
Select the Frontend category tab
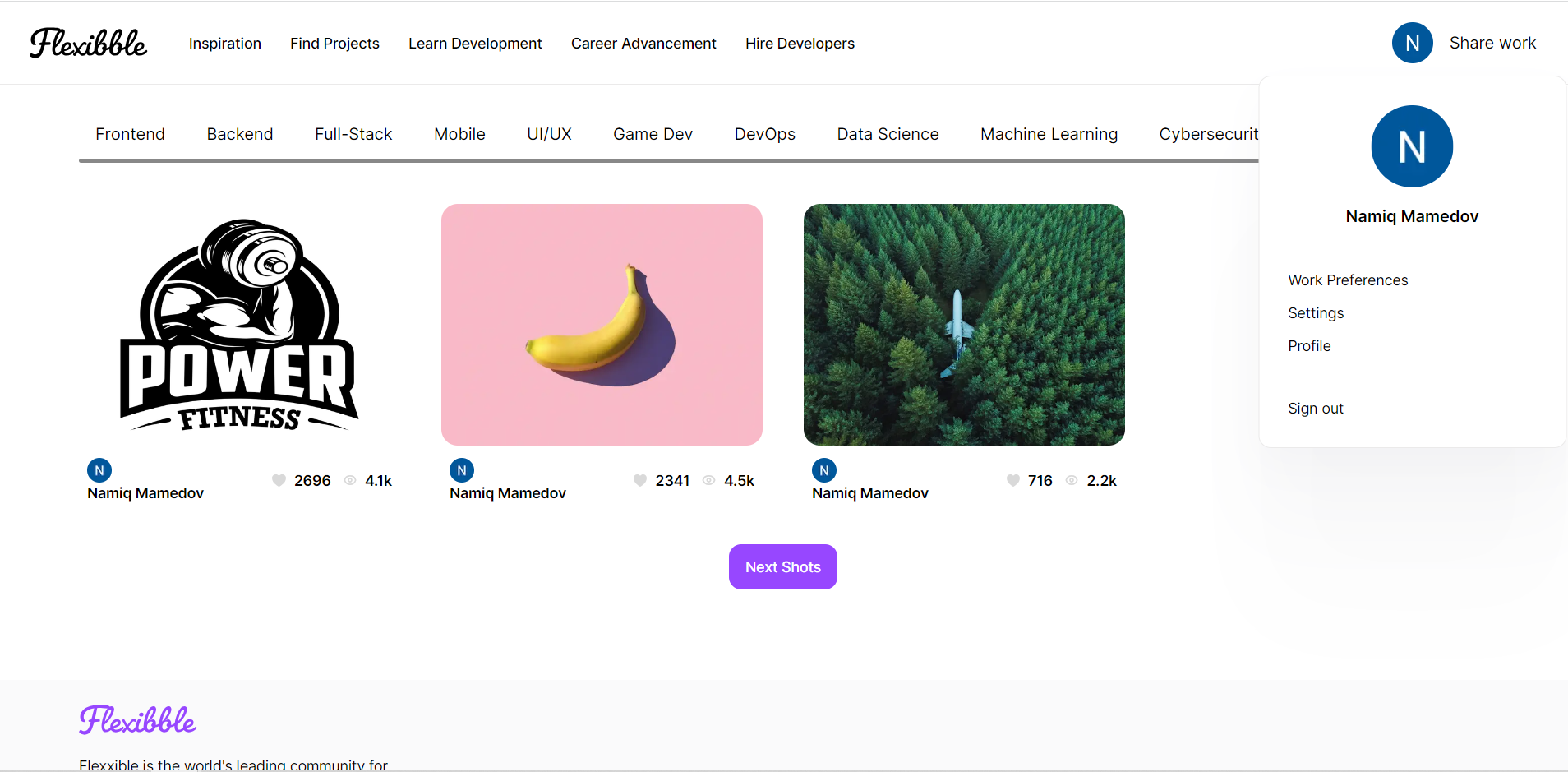click(x=130, y=134)
